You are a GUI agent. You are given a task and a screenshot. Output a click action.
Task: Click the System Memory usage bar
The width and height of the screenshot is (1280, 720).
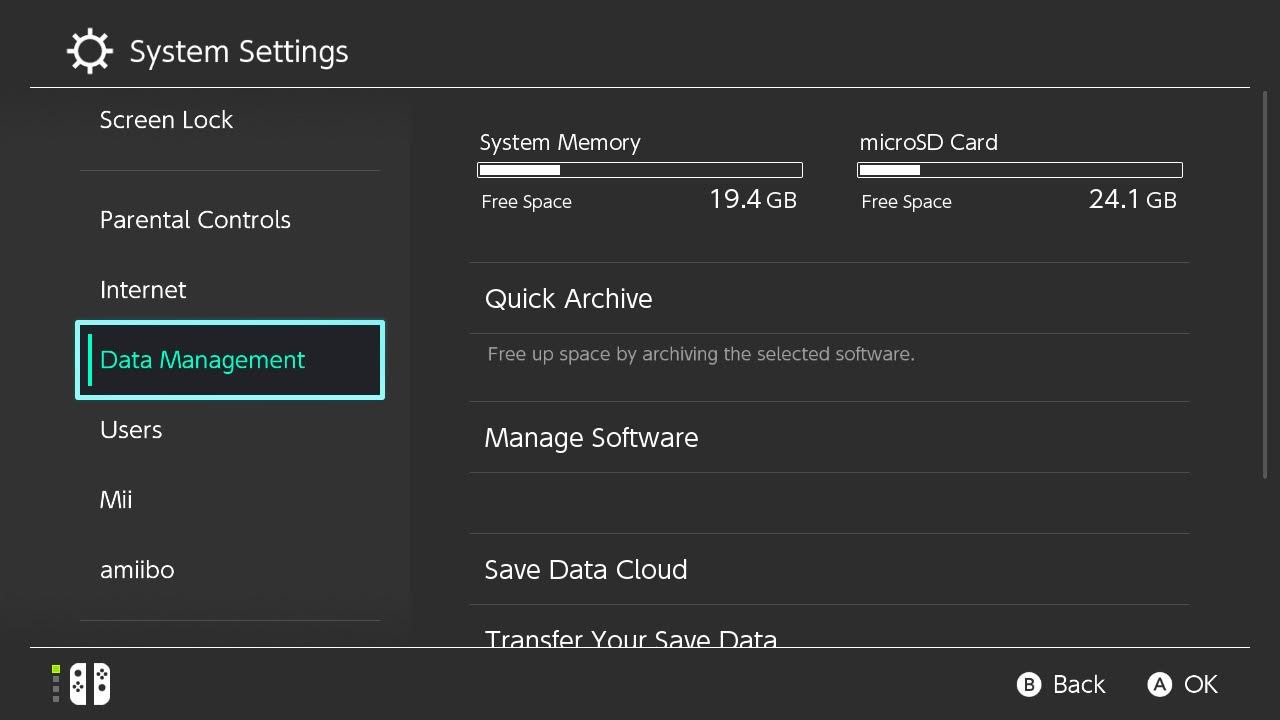(640, 170)
